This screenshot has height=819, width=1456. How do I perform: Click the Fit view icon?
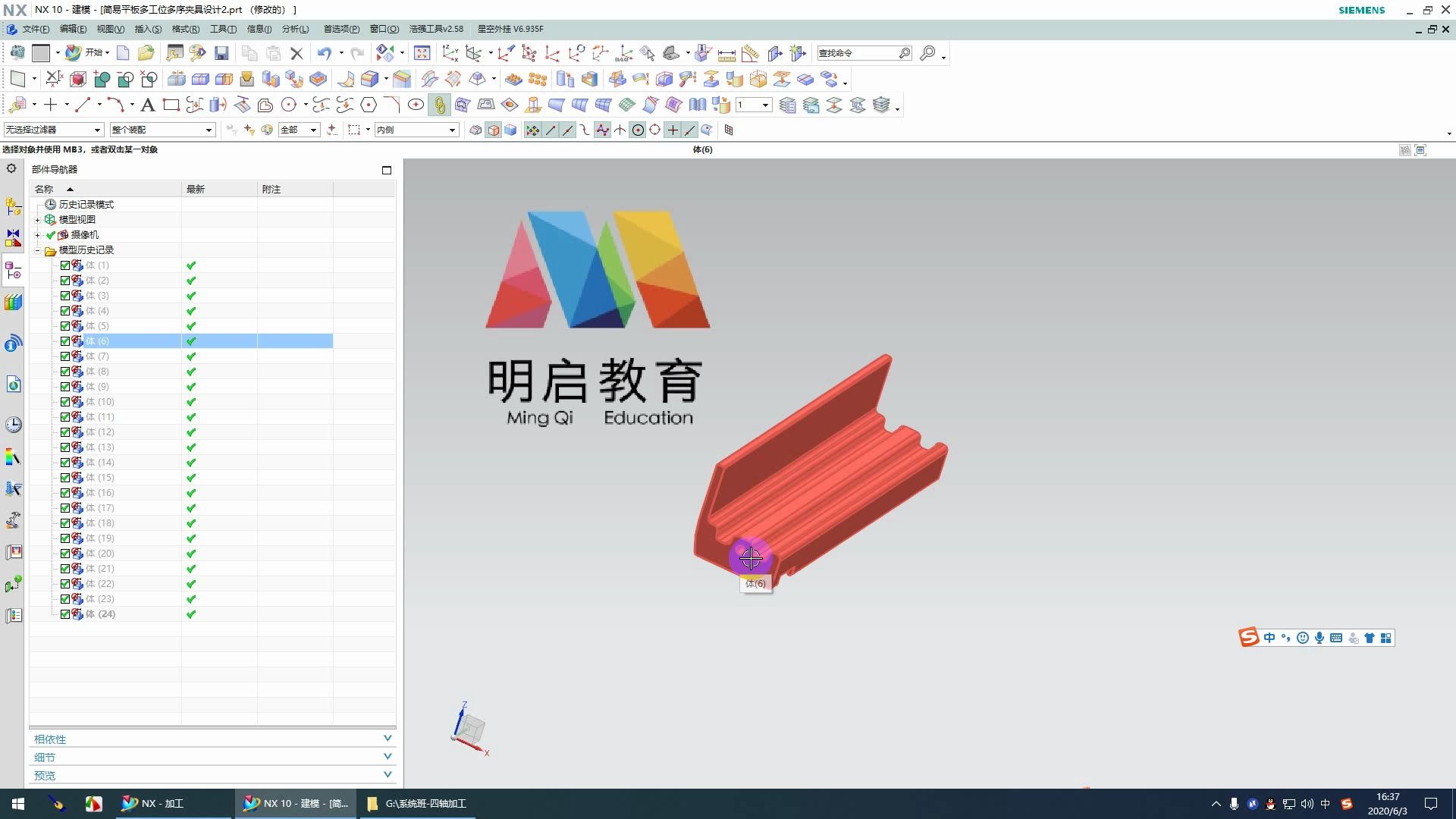click(x=422, y=53)
